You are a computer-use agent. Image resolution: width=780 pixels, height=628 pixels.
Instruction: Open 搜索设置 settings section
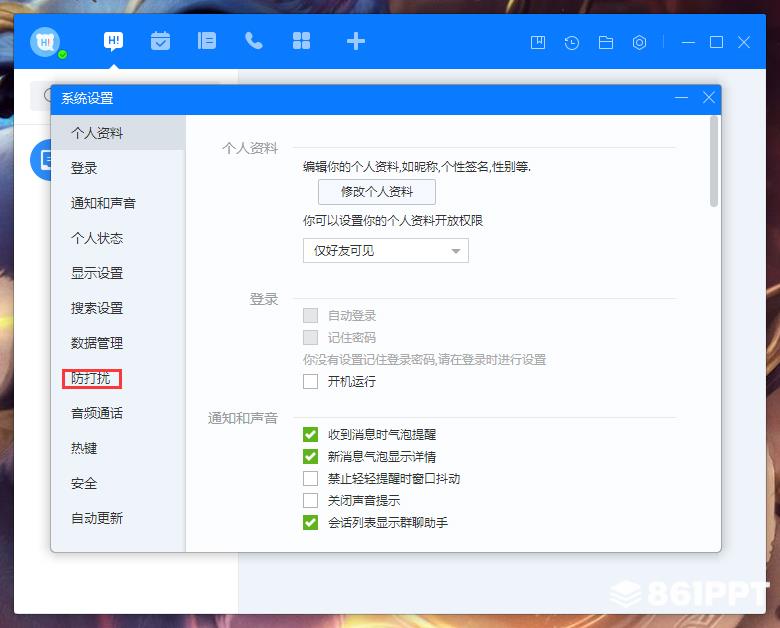click(x=118, y=308)
